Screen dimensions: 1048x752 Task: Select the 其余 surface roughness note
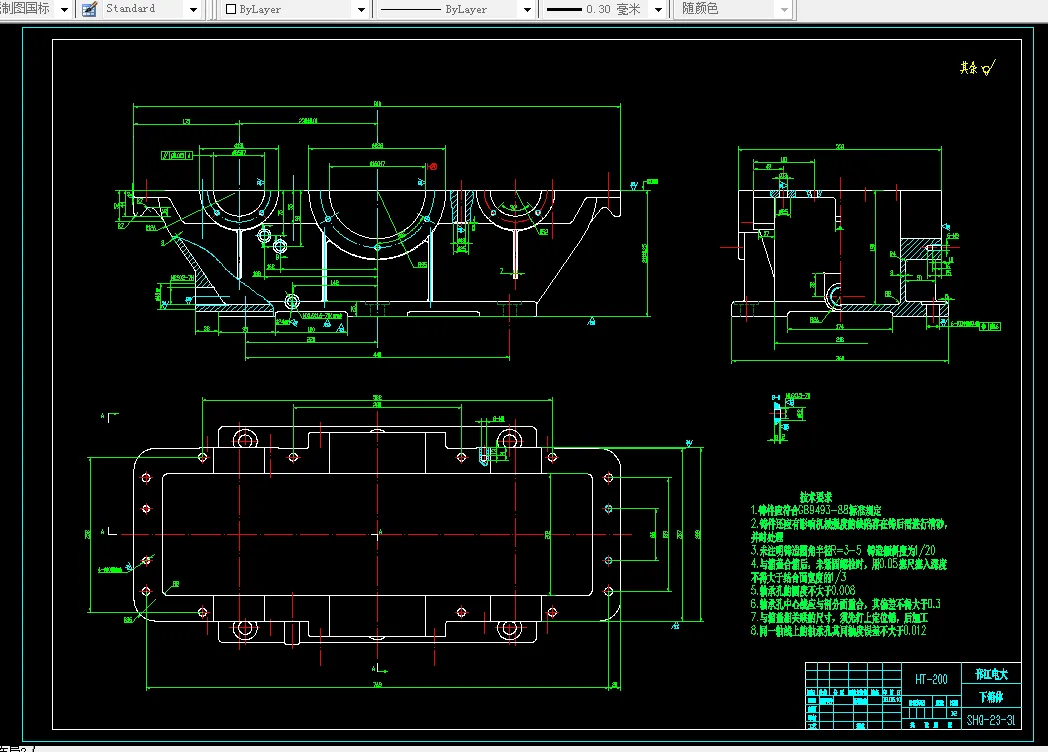[977, 67]
